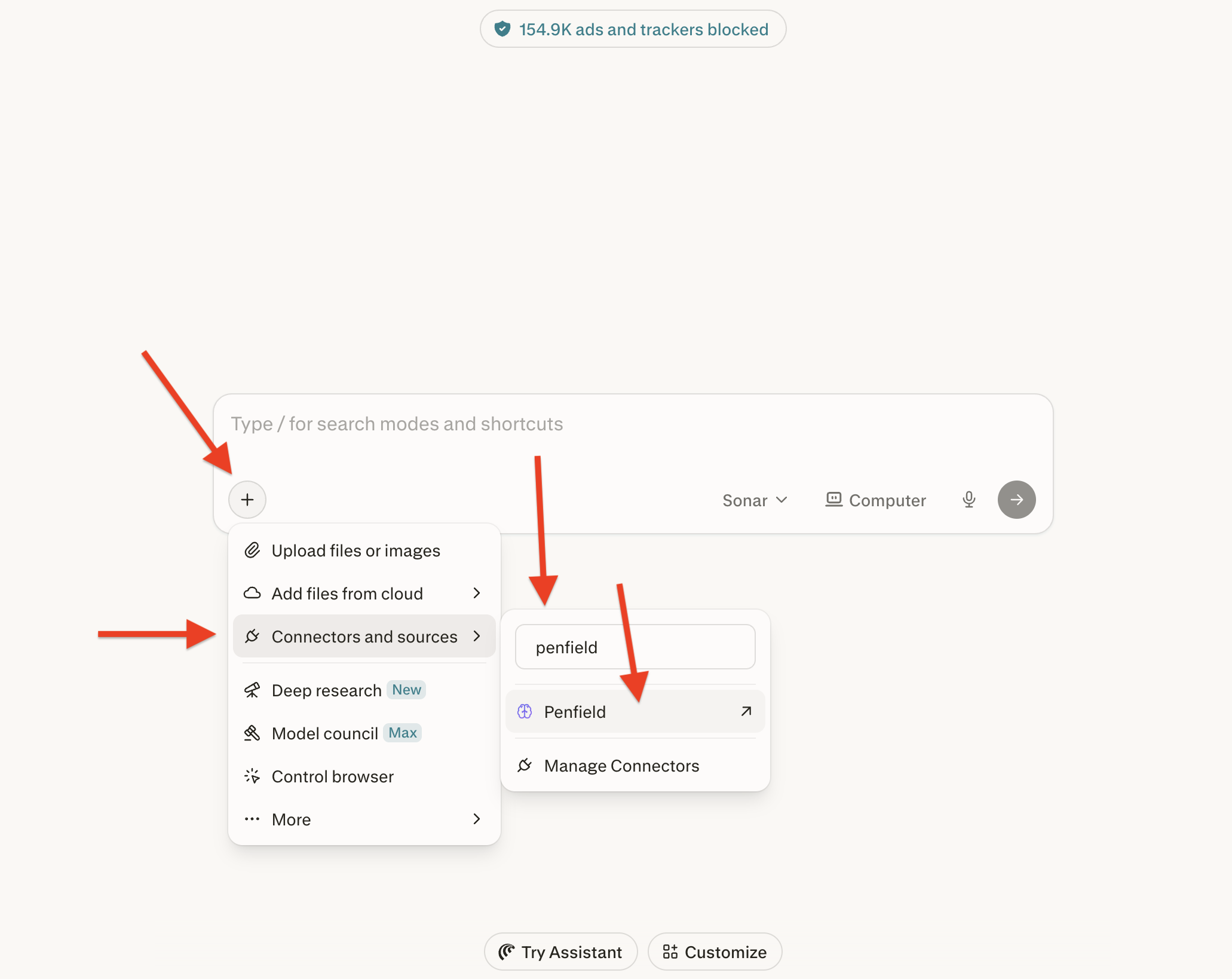
Task: Click the three-dots More icon
Action: 252,819
